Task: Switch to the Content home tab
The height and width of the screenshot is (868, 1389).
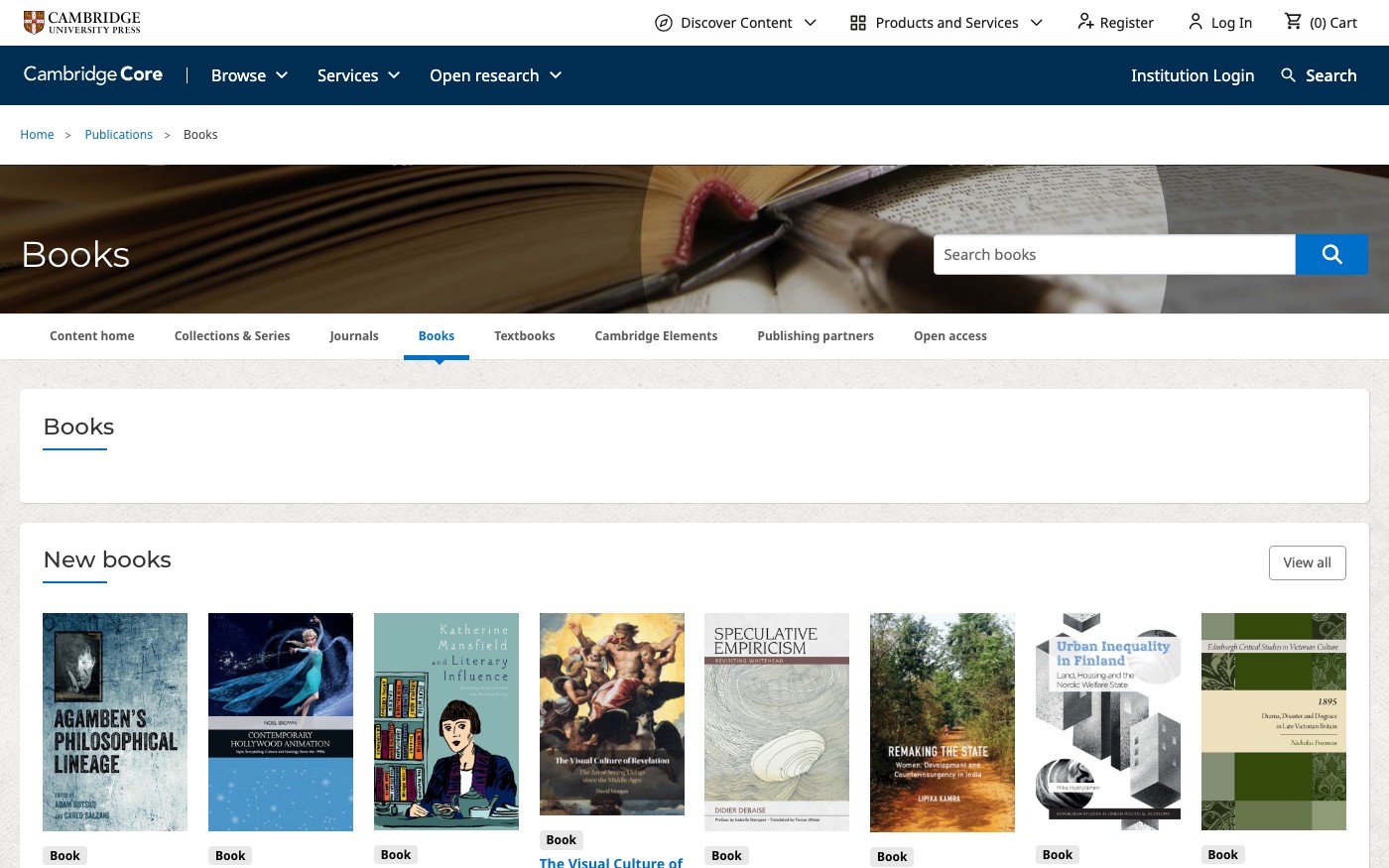Action: pos(92,336)
